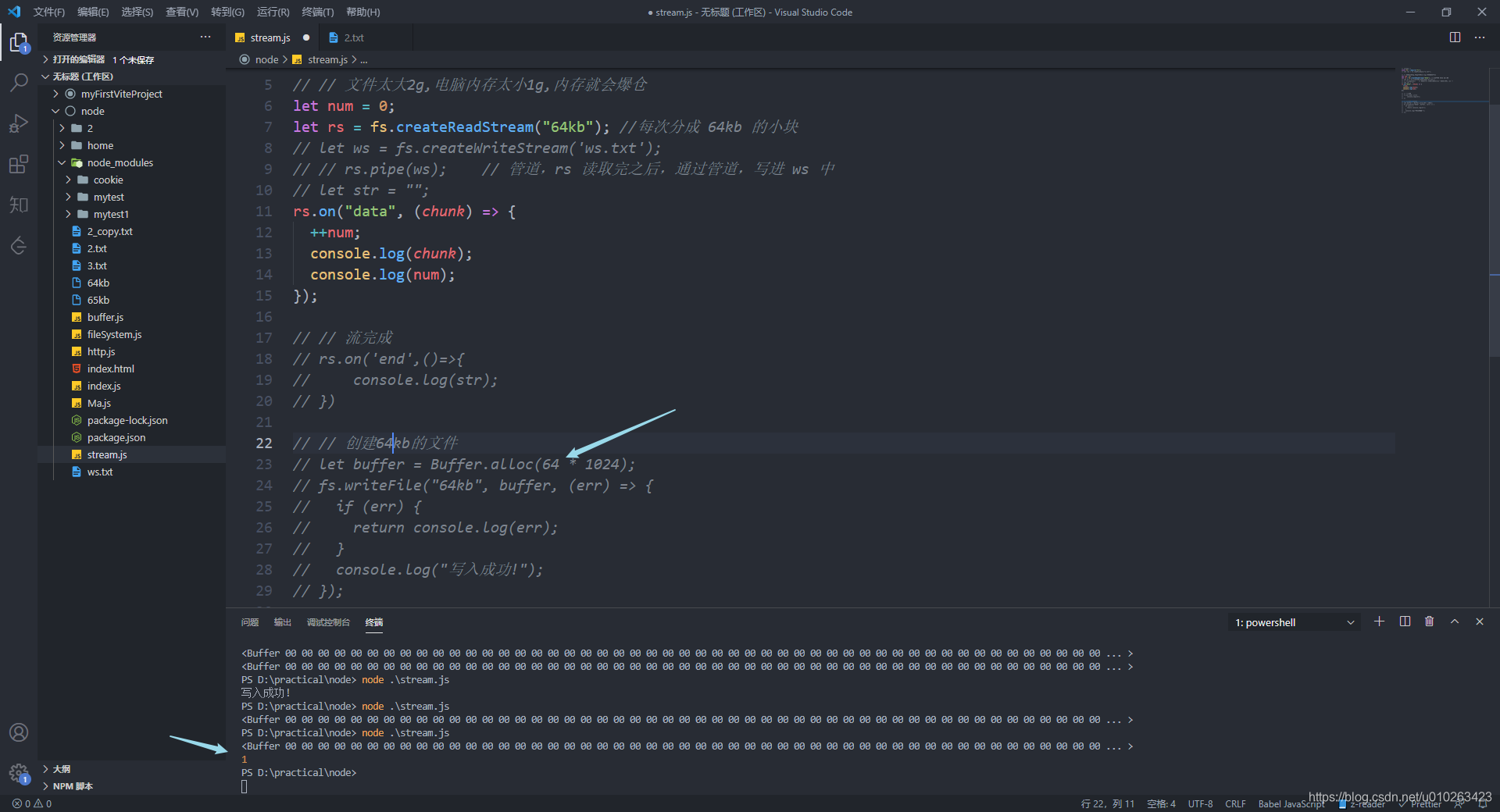Expand the Open Editors section
The width and height of the screenshot is (1500, 812).
(131, 59)
